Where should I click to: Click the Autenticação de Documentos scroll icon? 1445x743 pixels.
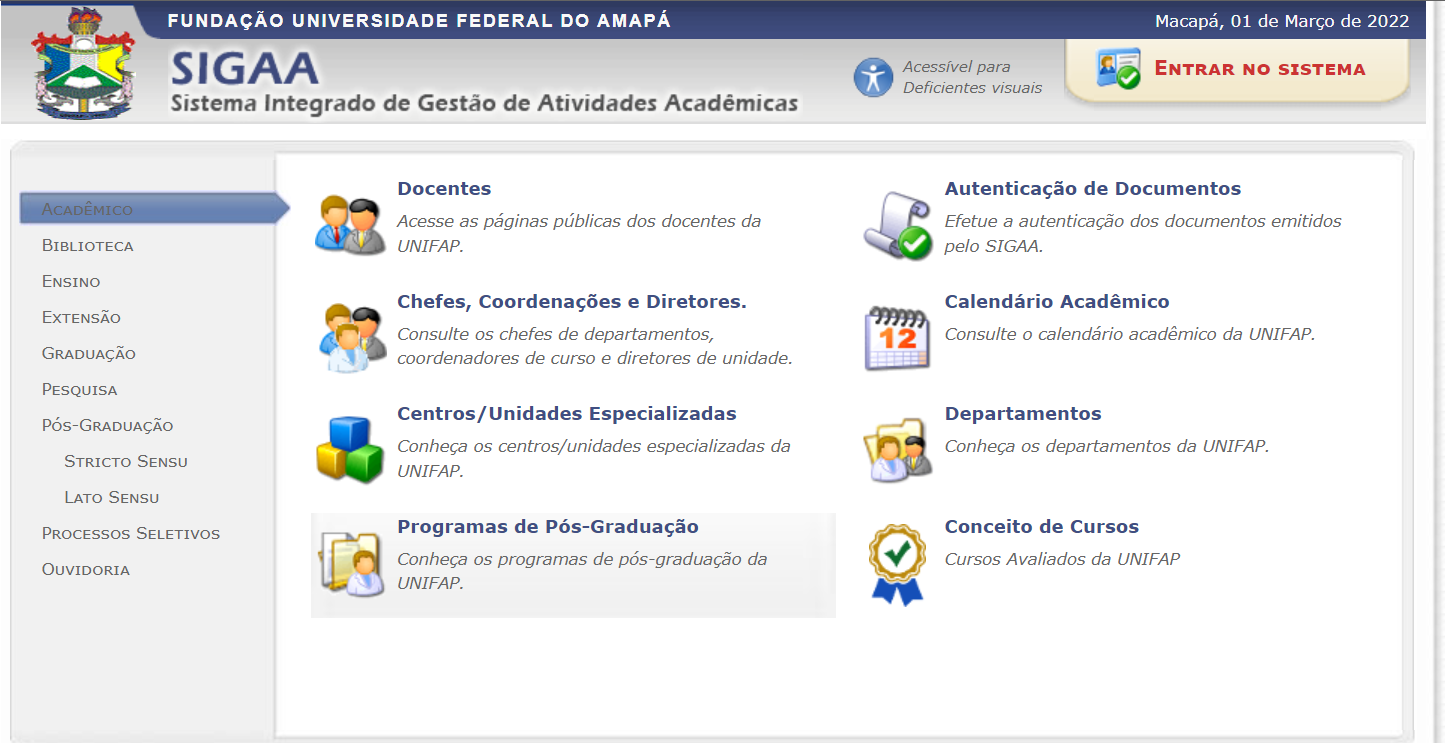(897, 225)
